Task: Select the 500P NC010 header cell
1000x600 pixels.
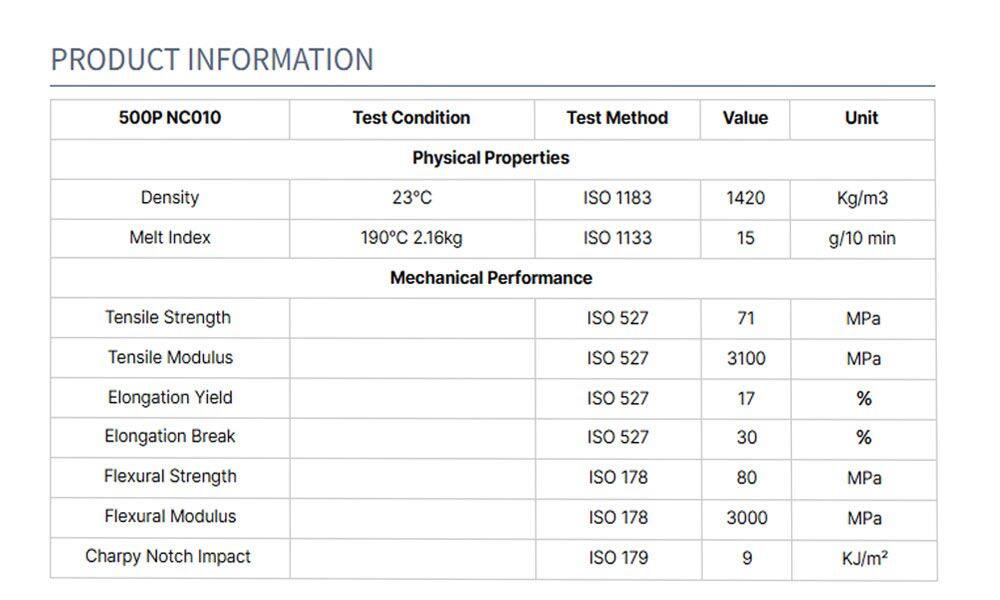Action: coord(170,118)
